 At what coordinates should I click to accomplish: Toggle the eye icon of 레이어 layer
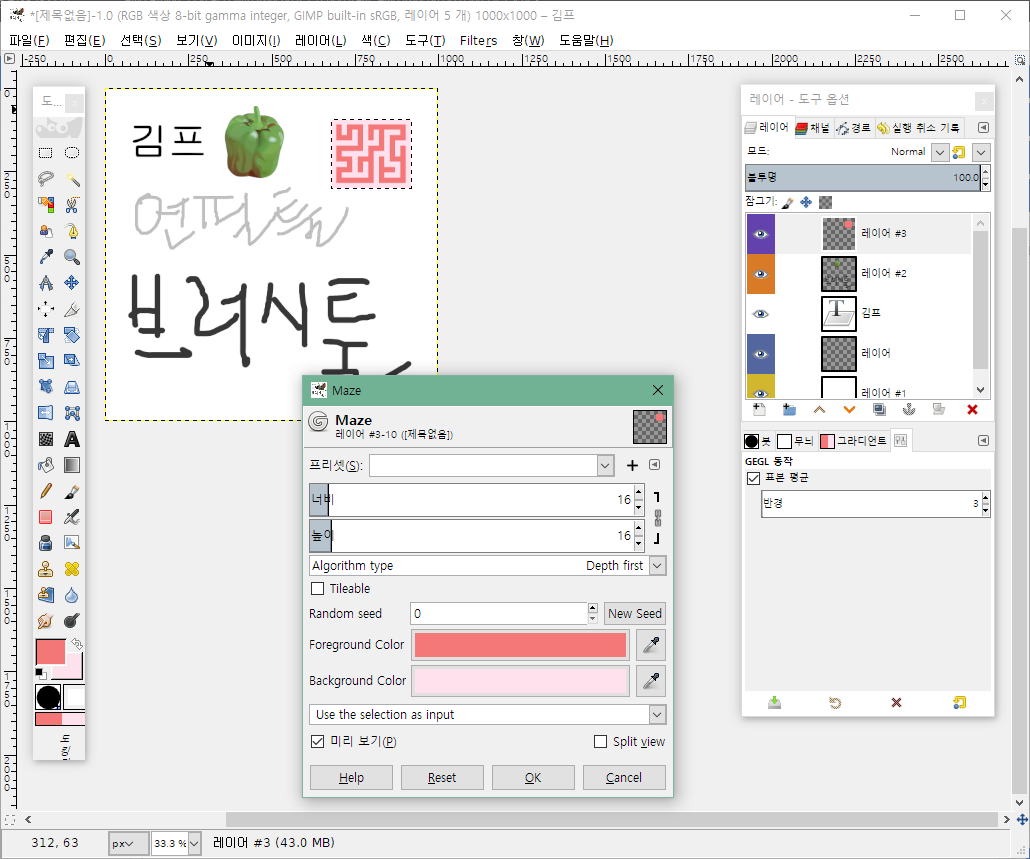coord(761,354)
